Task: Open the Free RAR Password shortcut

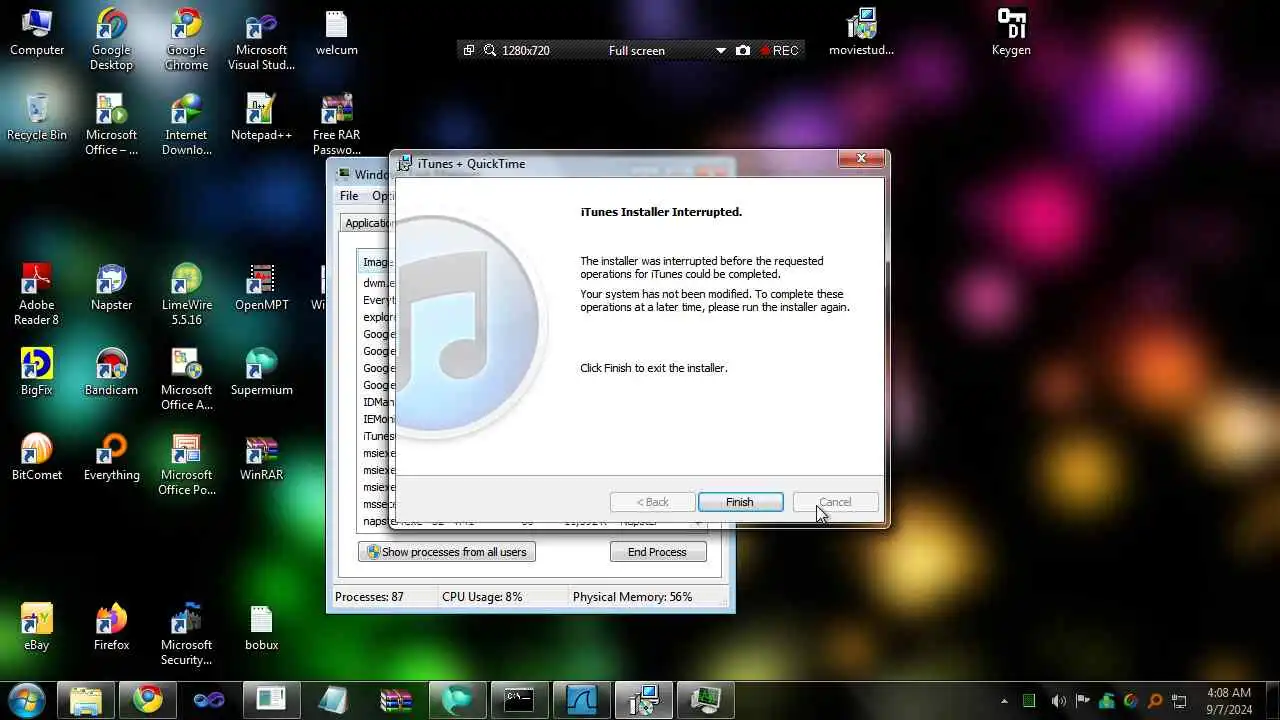Action: [x=337, y=124]
